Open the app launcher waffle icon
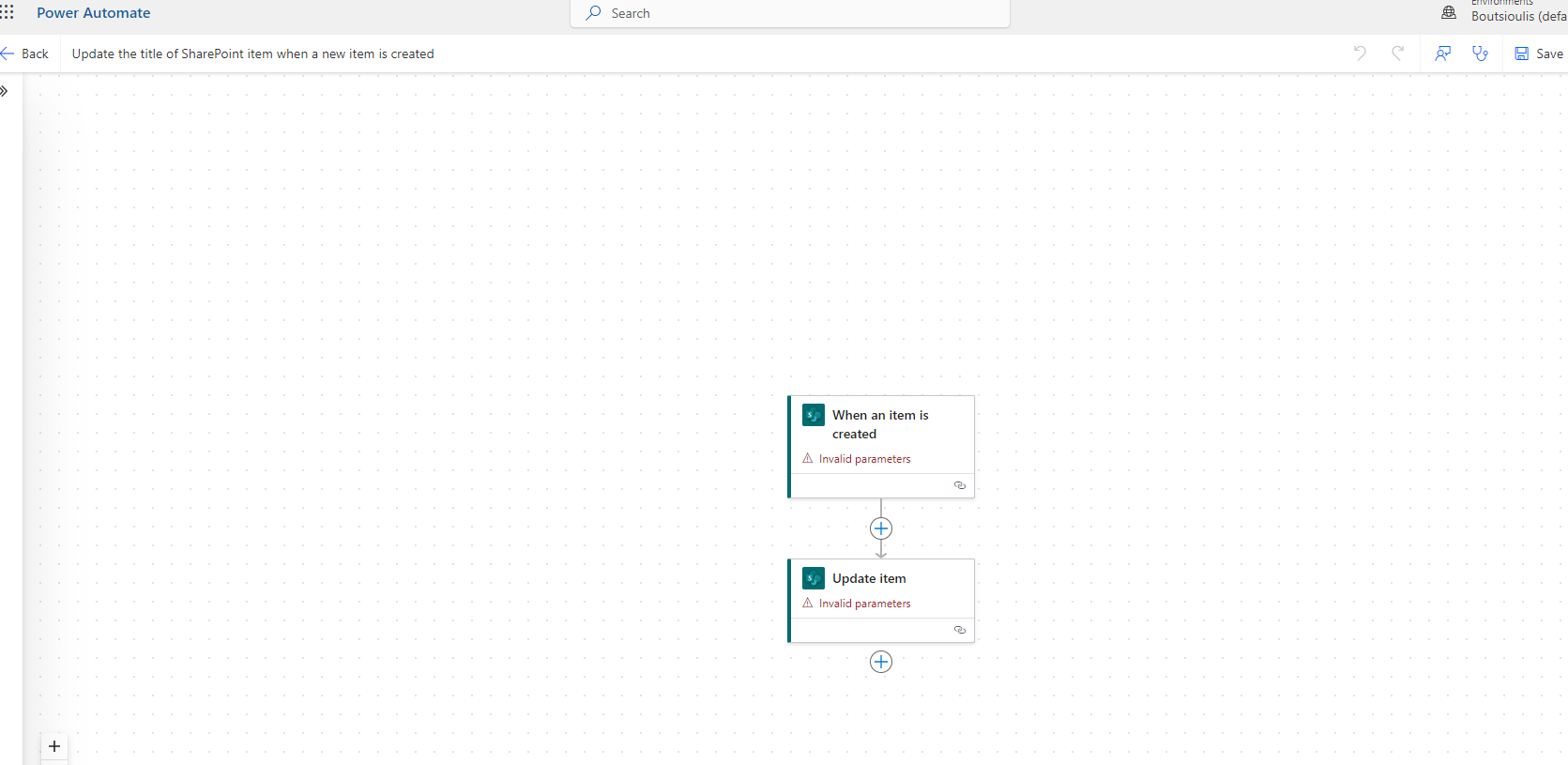This screenshot has width=1568, height=765. coord(7,12)
